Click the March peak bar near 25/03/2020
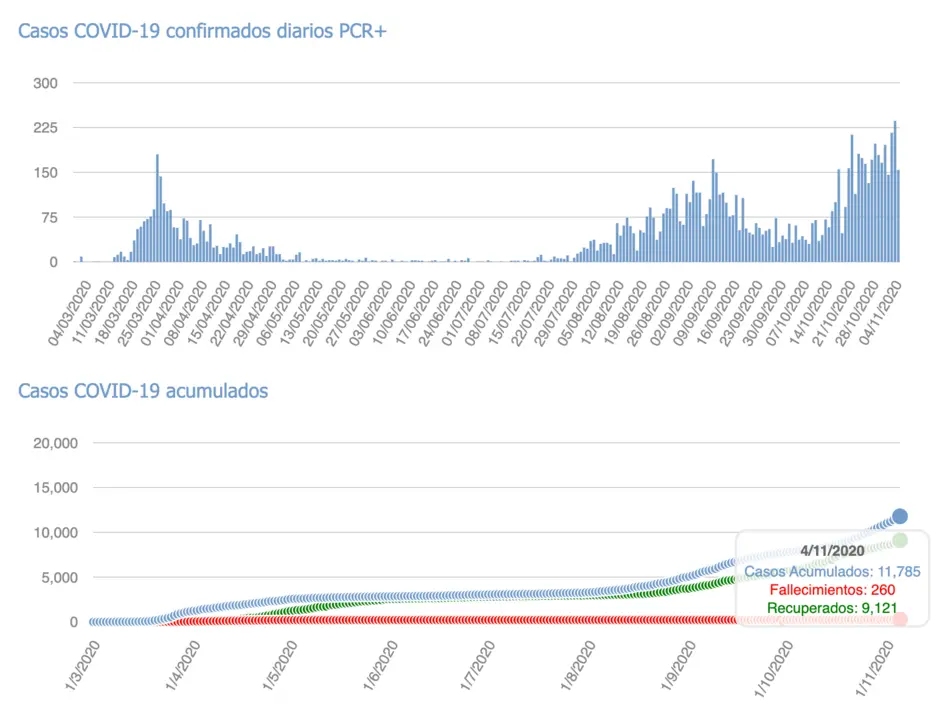 tap(157, 210)
